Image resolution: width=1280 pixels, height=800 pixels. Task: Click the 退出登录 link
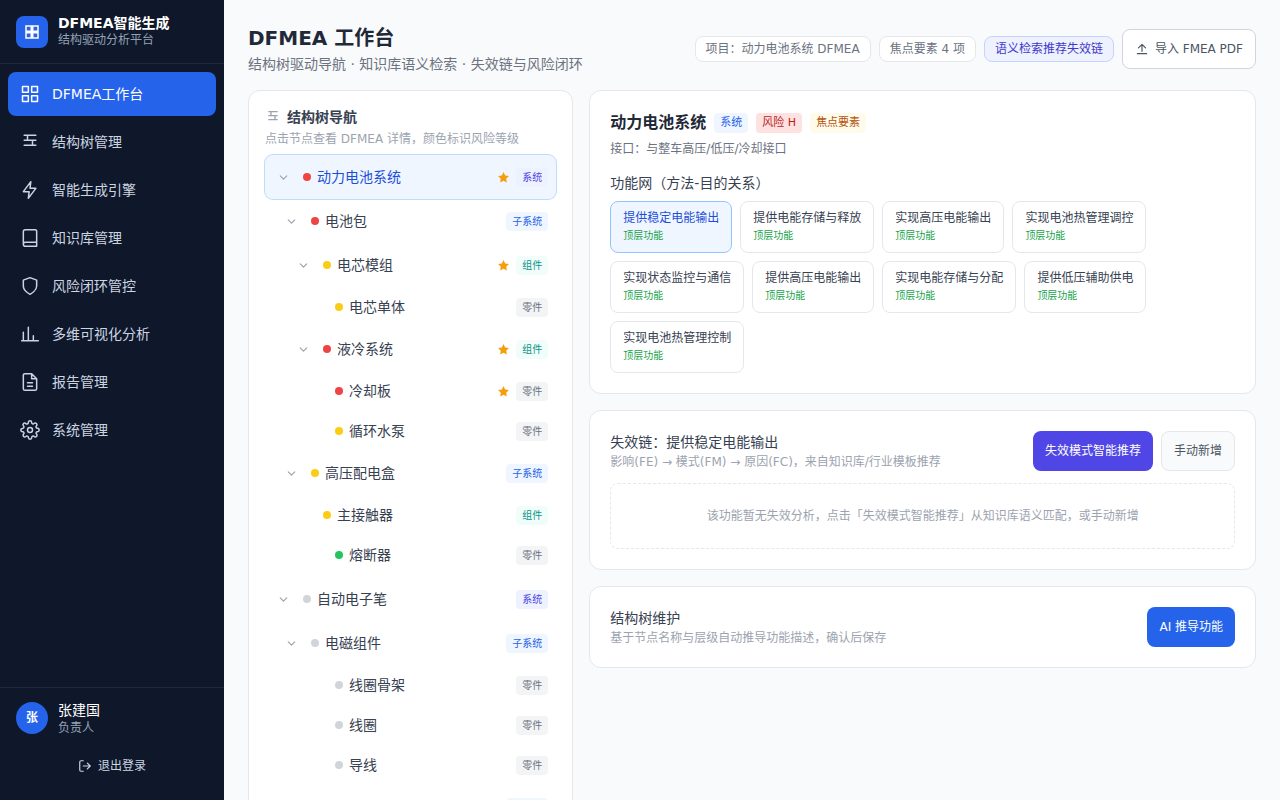click(x=112, y=765)
